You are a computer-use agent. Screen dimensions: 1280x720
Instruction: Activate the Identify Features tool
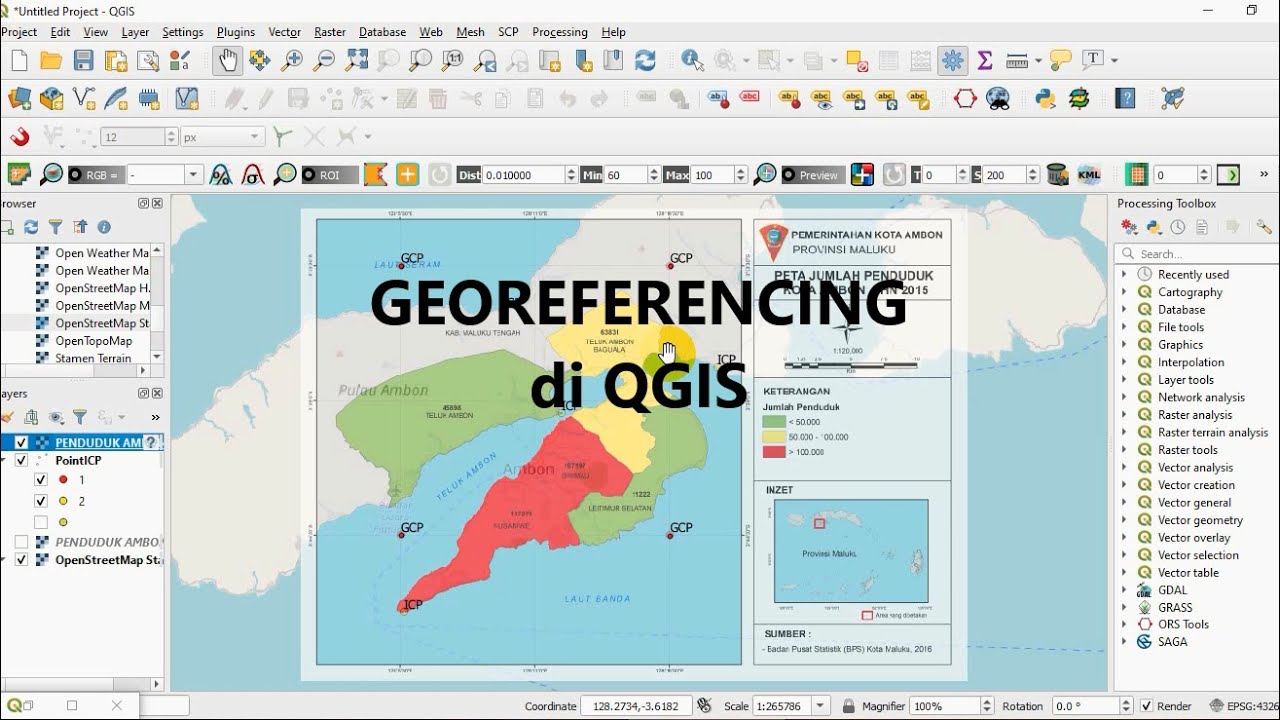pos(692,61)
